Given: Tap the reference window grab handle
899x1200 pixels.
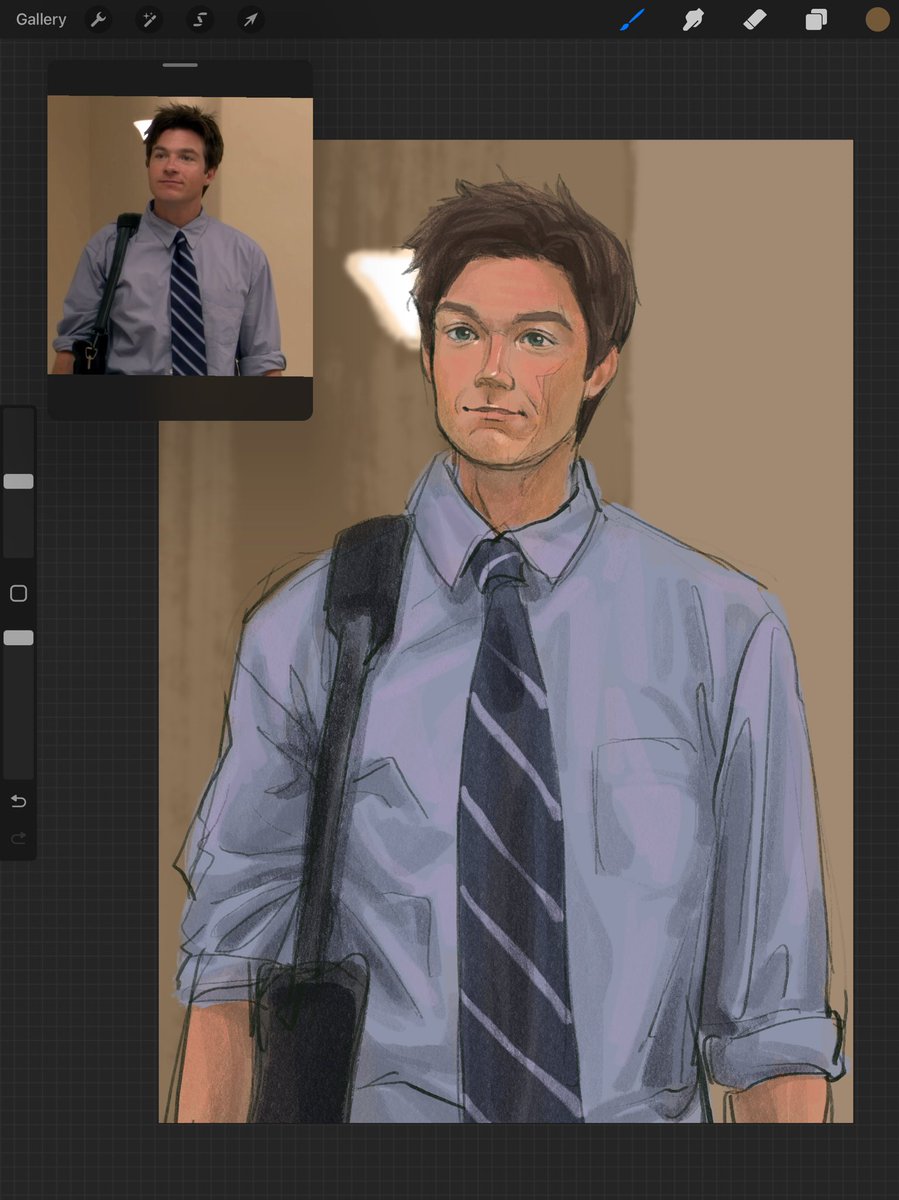Looking at the screenshot, I should point(180,65).
